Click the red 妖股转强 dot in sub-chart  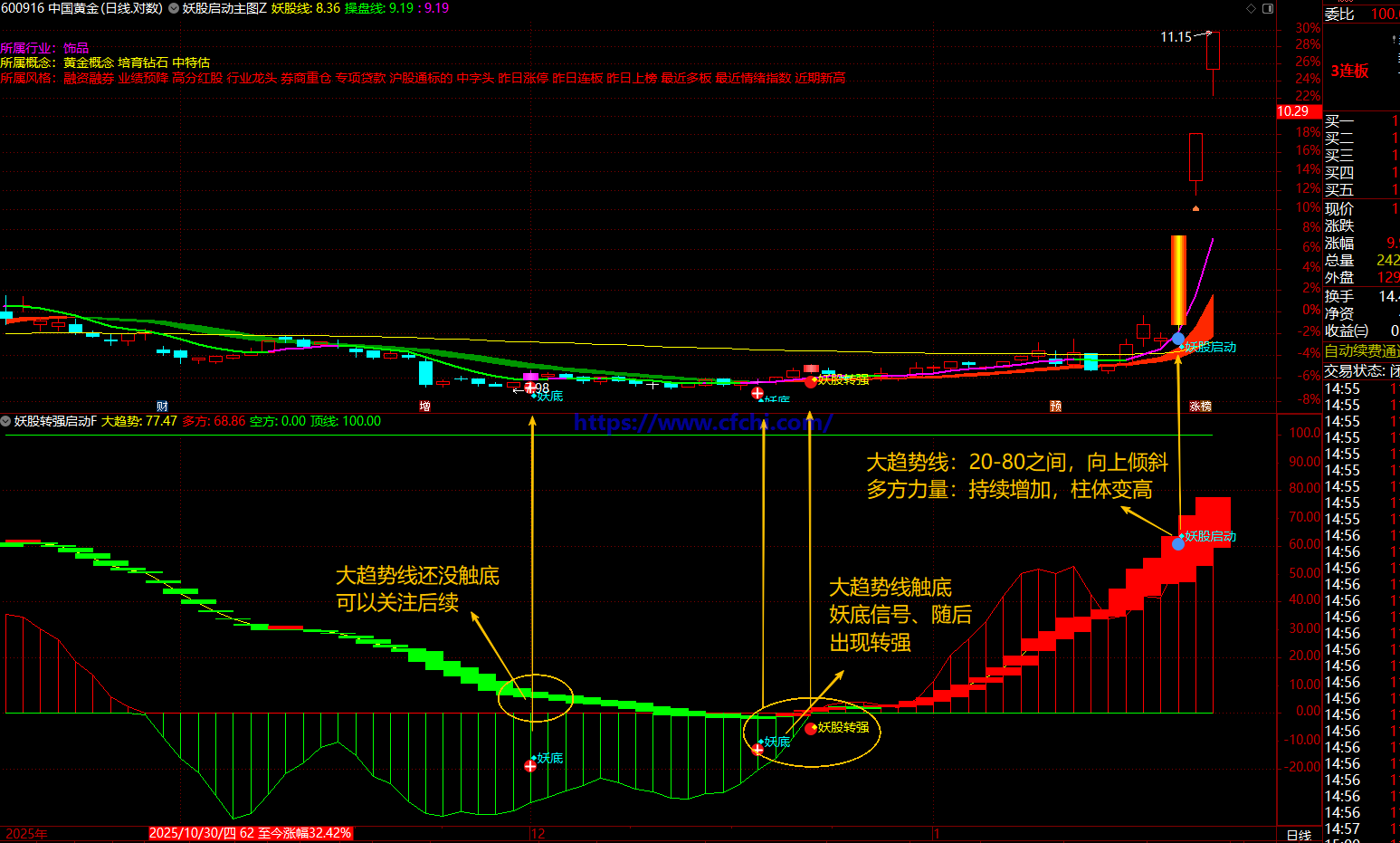[811, 728]
